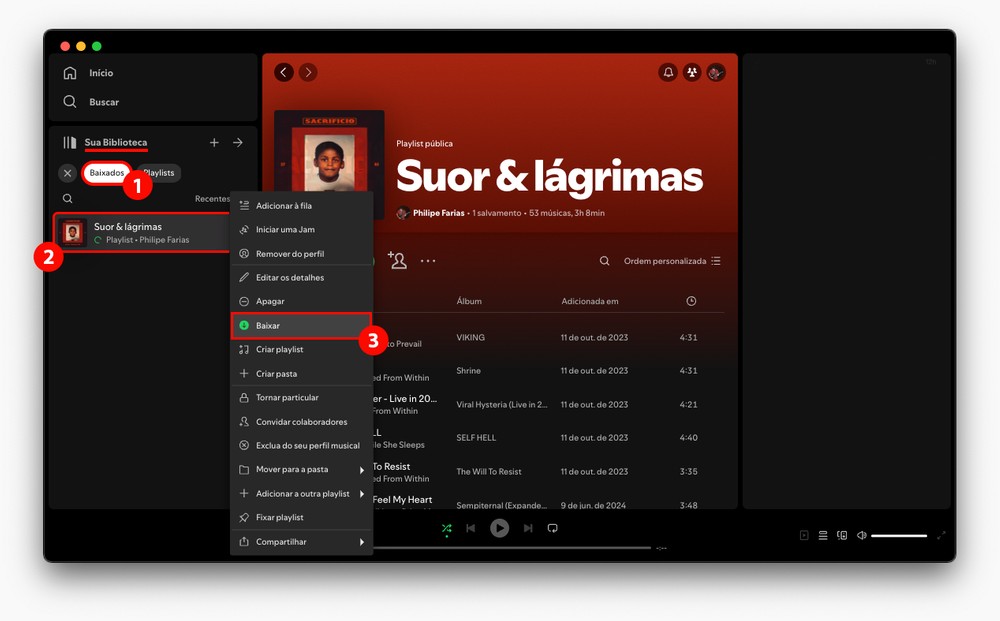Open connect to device icon
Screen dimensions: 1000x621
pyautogui.click(x=842, y=536)
